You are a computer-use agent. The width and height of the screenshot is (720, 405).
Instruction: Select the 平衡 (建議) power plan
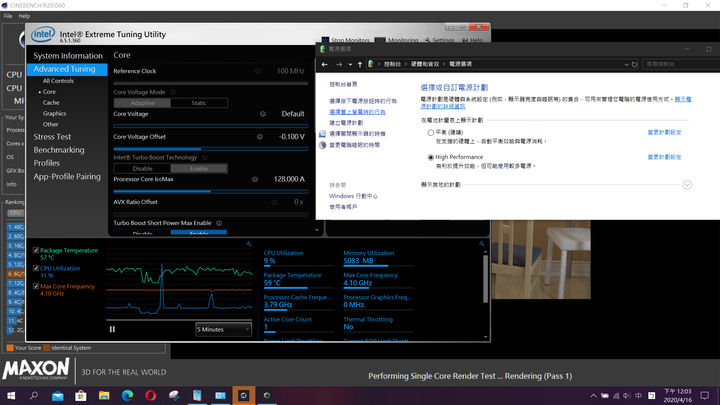pos(430,133)
